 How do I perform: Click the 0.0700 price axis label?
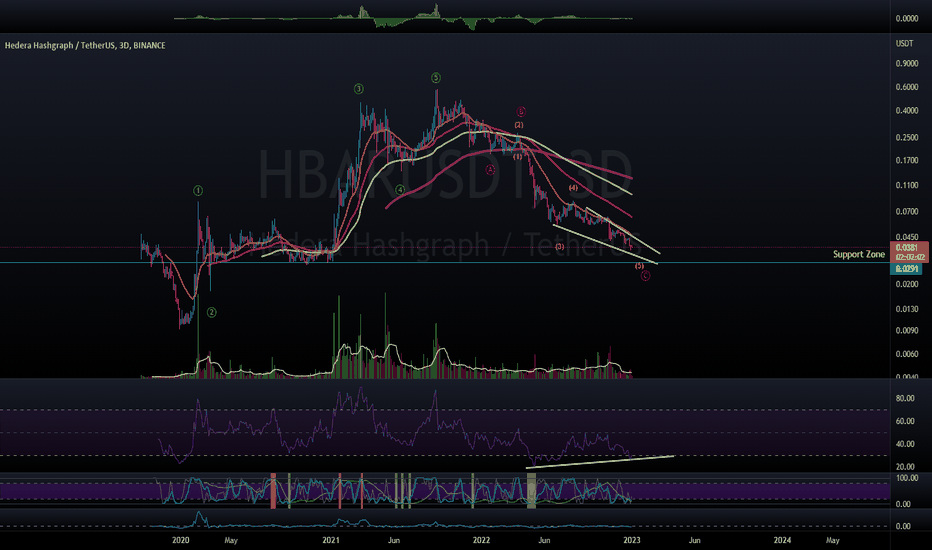(x=907, y=212)
